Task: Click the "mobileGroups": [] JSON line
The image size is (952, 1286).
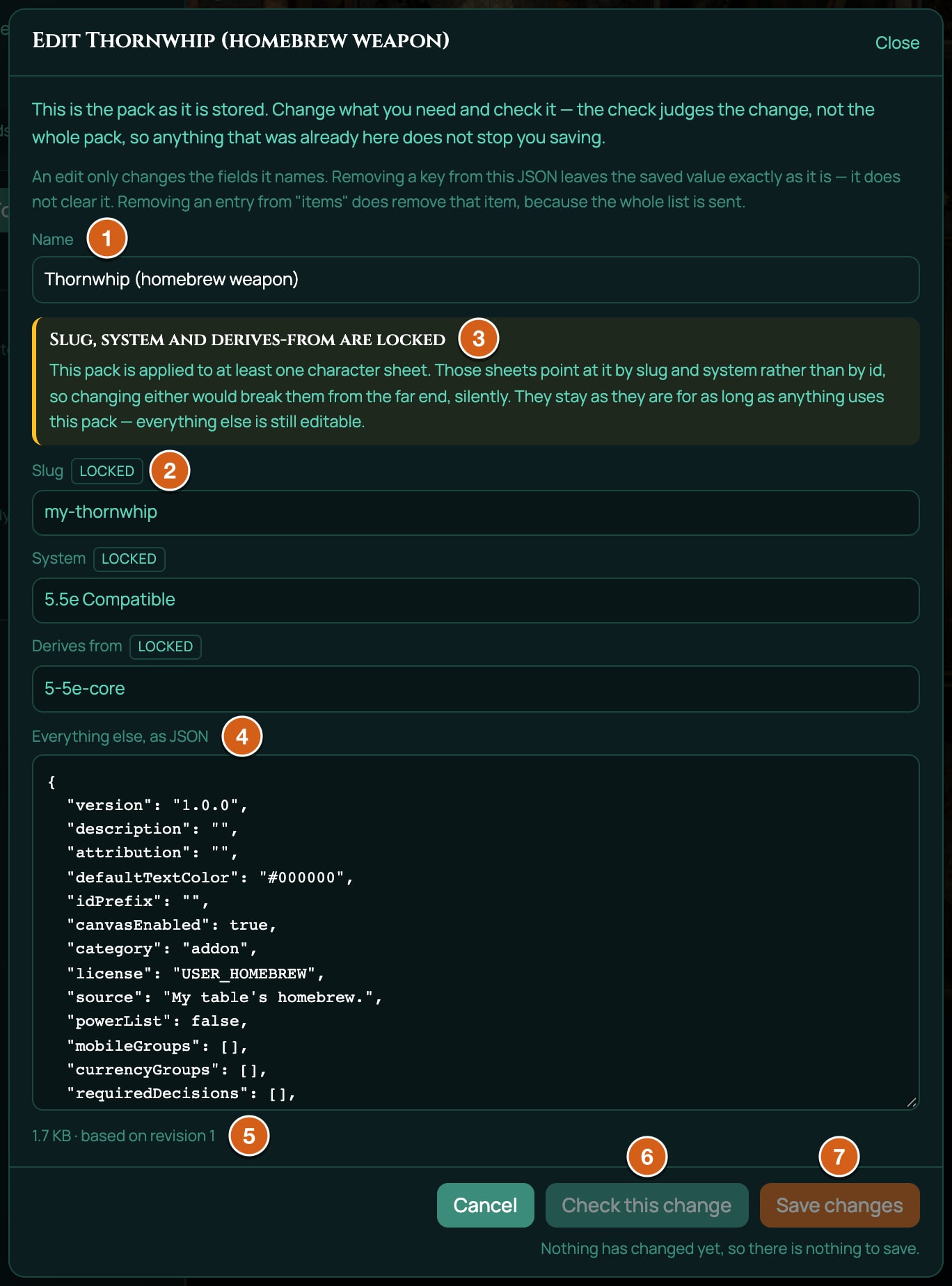Action: coord(157,1046)
